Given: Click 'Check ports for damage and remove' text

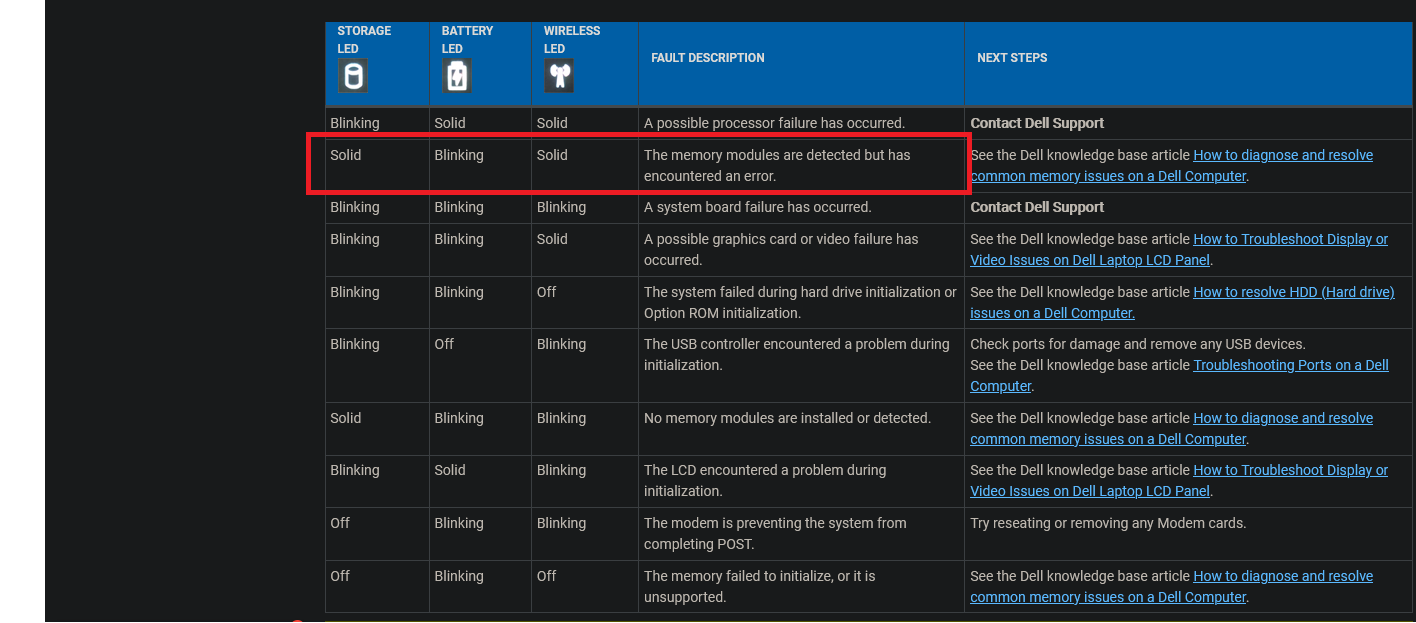Looking at the screenshot, I should click(1138, 344).
